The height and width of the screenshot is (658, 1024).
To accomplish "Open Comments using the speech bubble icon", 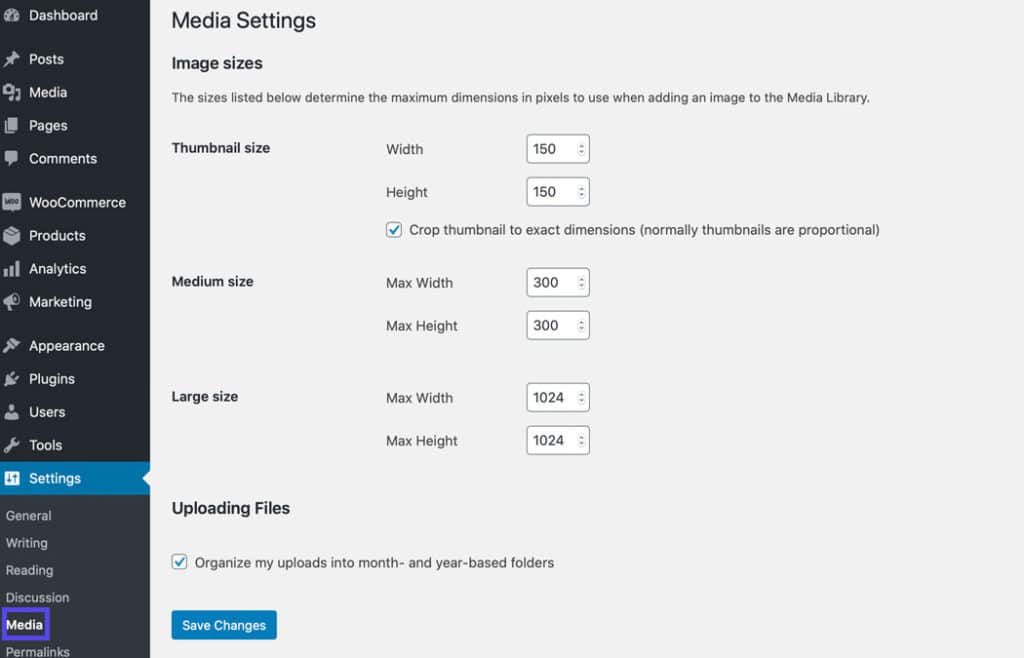I will pyautogui.click(x=13, y=158).
